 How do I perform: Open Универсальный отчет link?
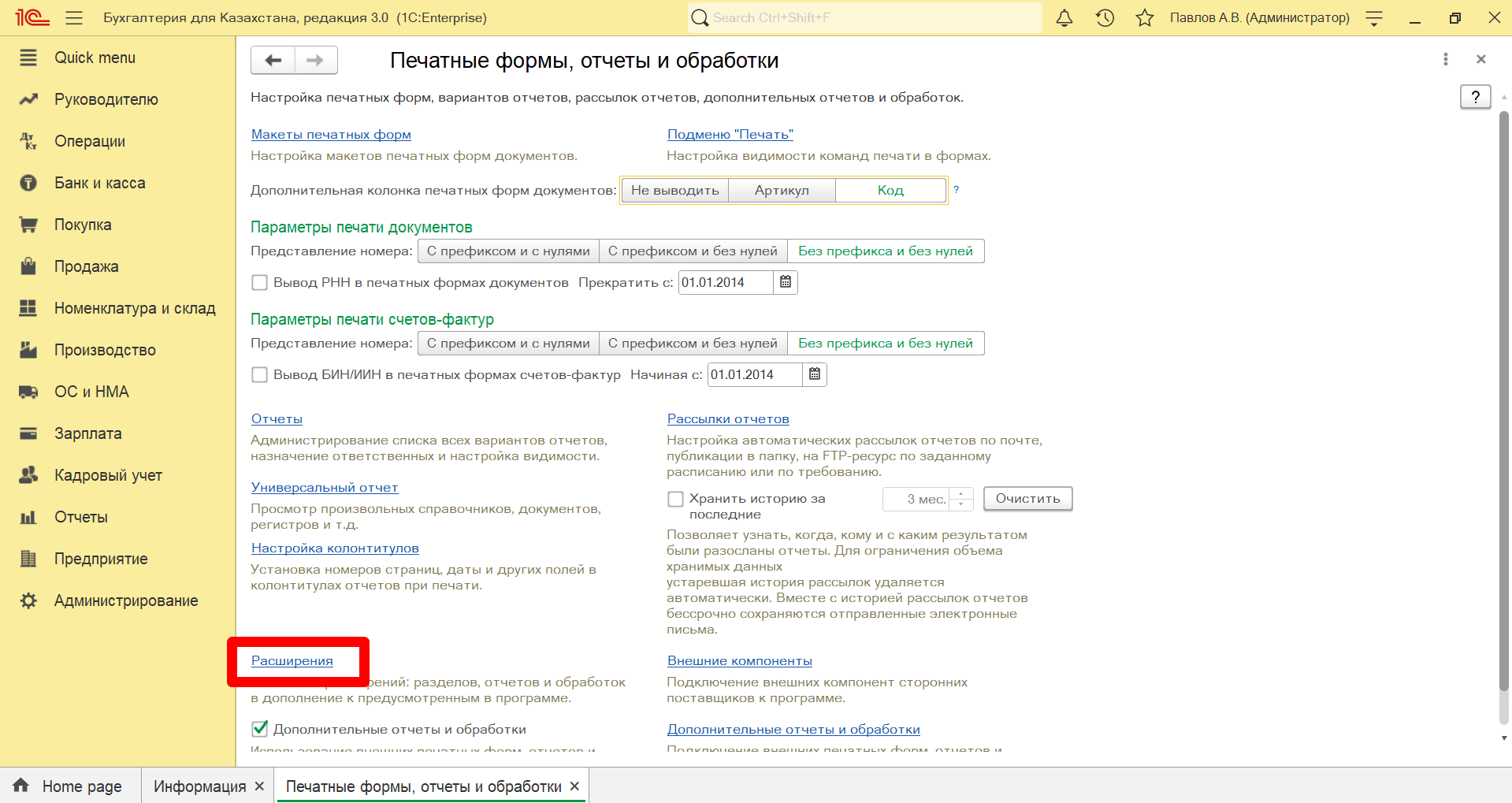click(x=325, y=487)
